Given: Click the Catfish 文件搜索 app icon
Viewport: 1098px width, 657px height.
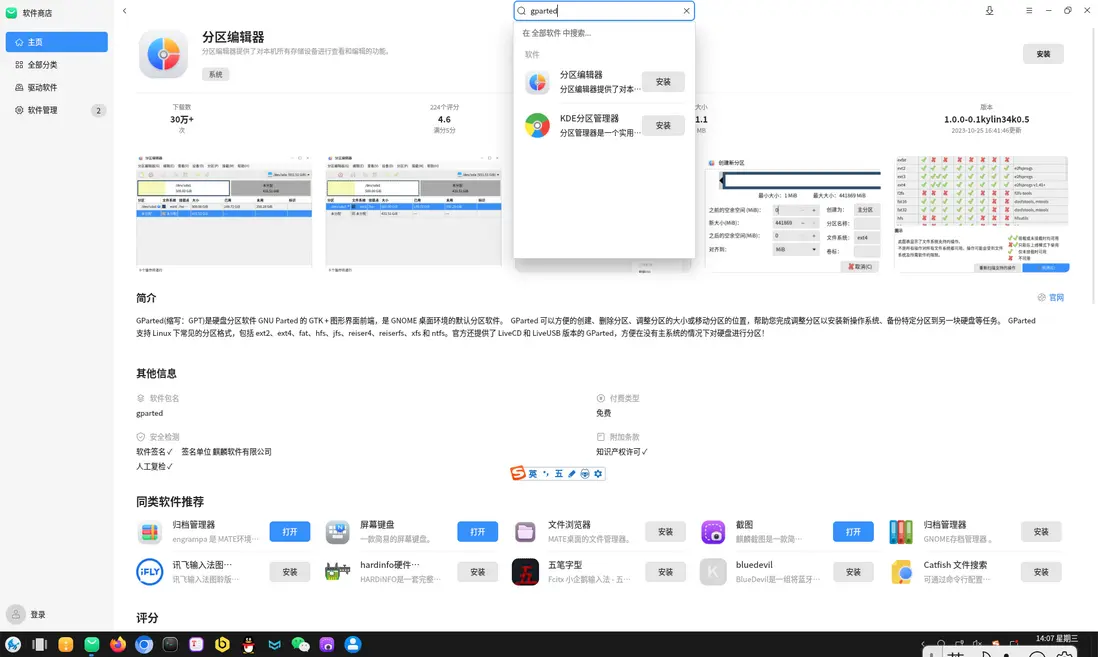Looking at the screenshot, I should tap(901, 572).
